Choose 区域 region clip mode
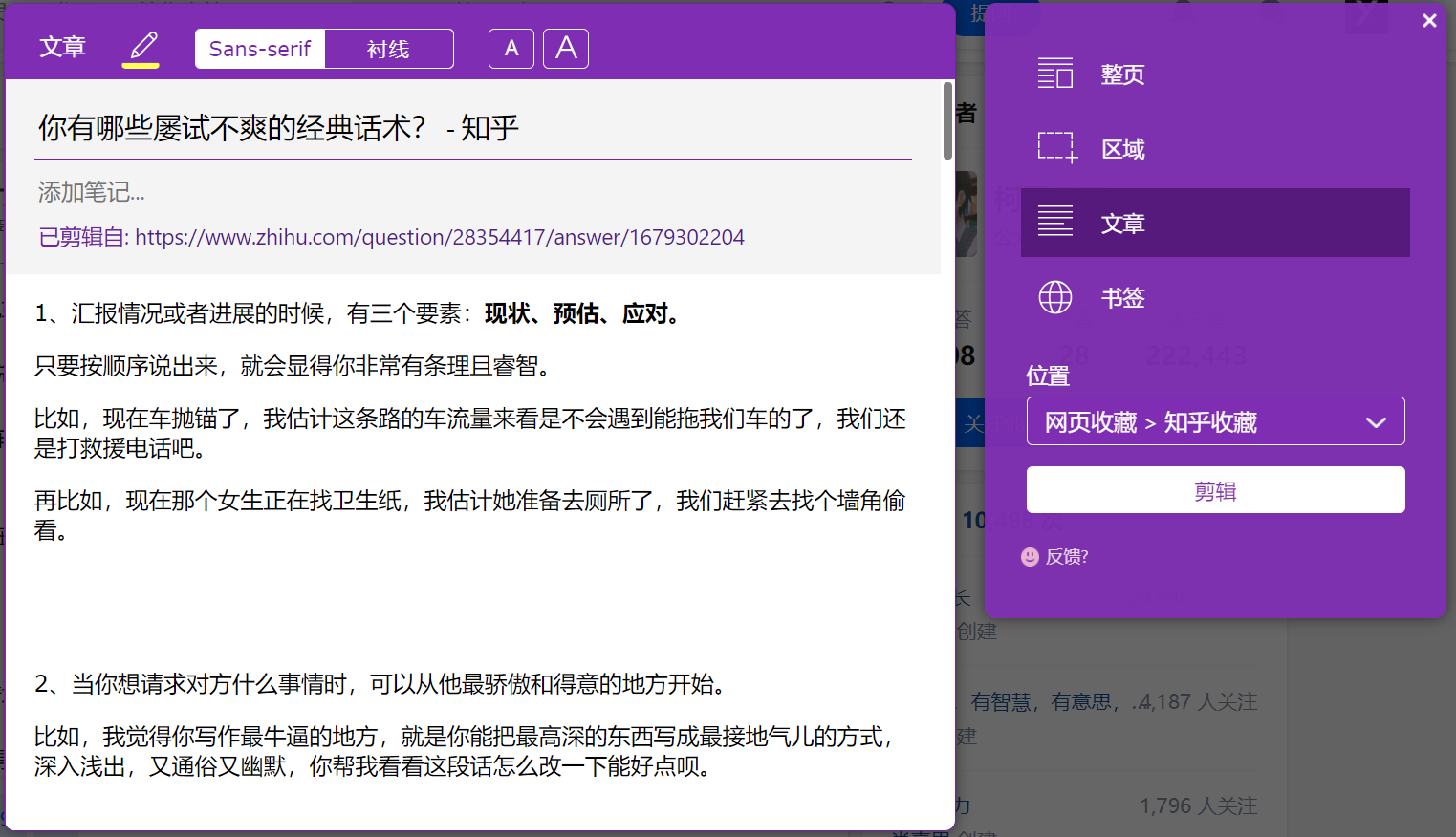This screenshot has width=1456, height=837. tap(1215, 148)
